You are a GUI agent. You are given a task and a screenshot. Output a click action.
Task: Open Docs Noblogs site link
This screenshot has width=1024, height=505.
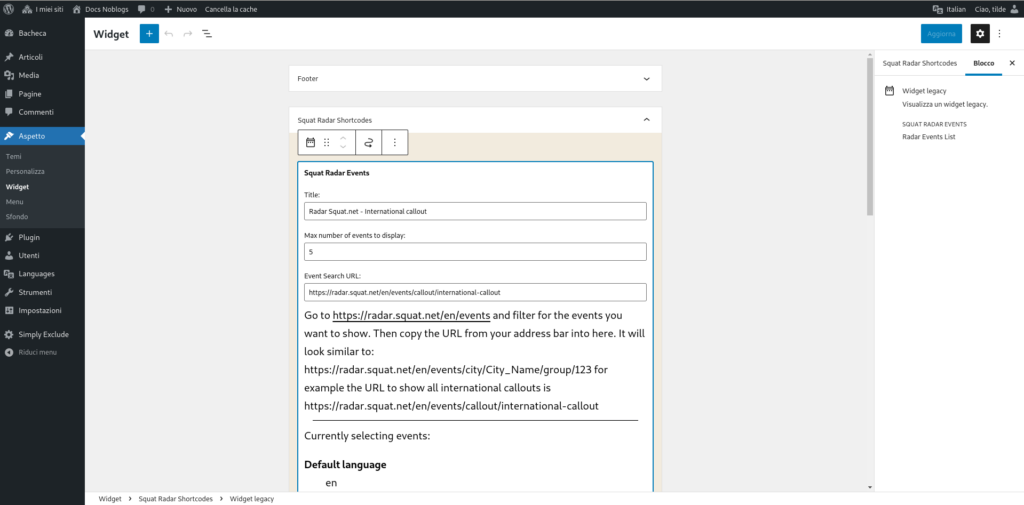101,9
